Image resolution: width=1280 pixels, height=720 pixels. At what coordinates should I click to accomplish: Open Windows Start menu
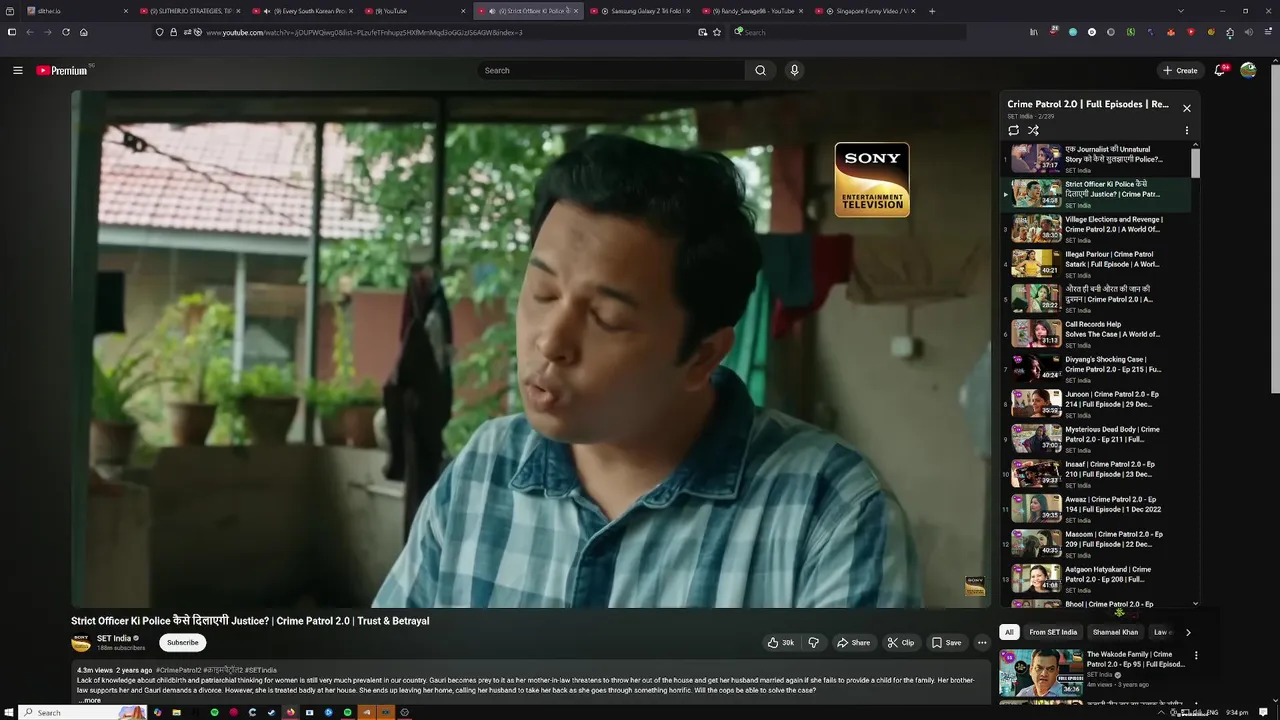pos(11,712)
